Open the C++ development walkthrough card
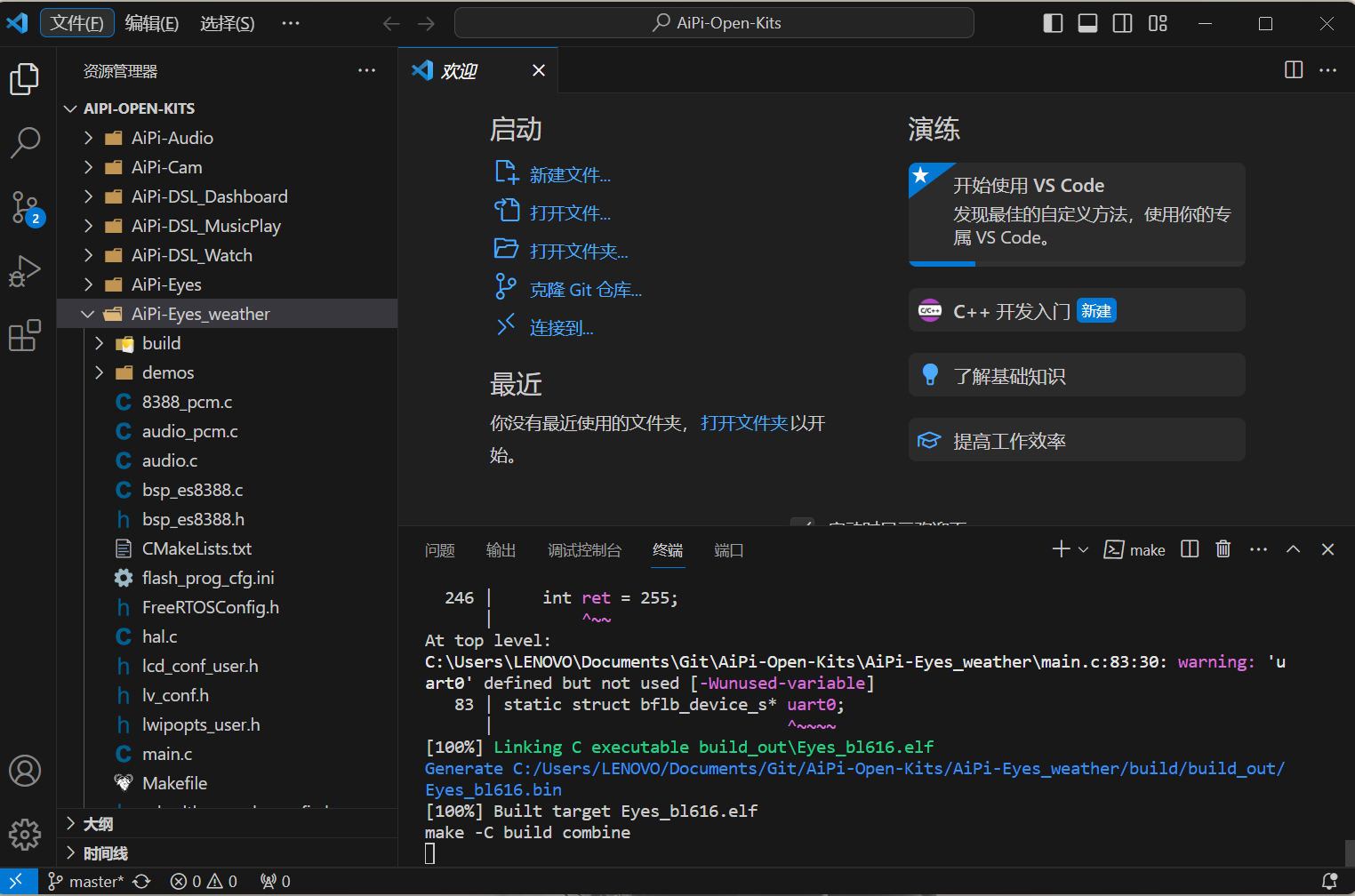Viewport: 1355px width, 896px height. click(1077, 310)
